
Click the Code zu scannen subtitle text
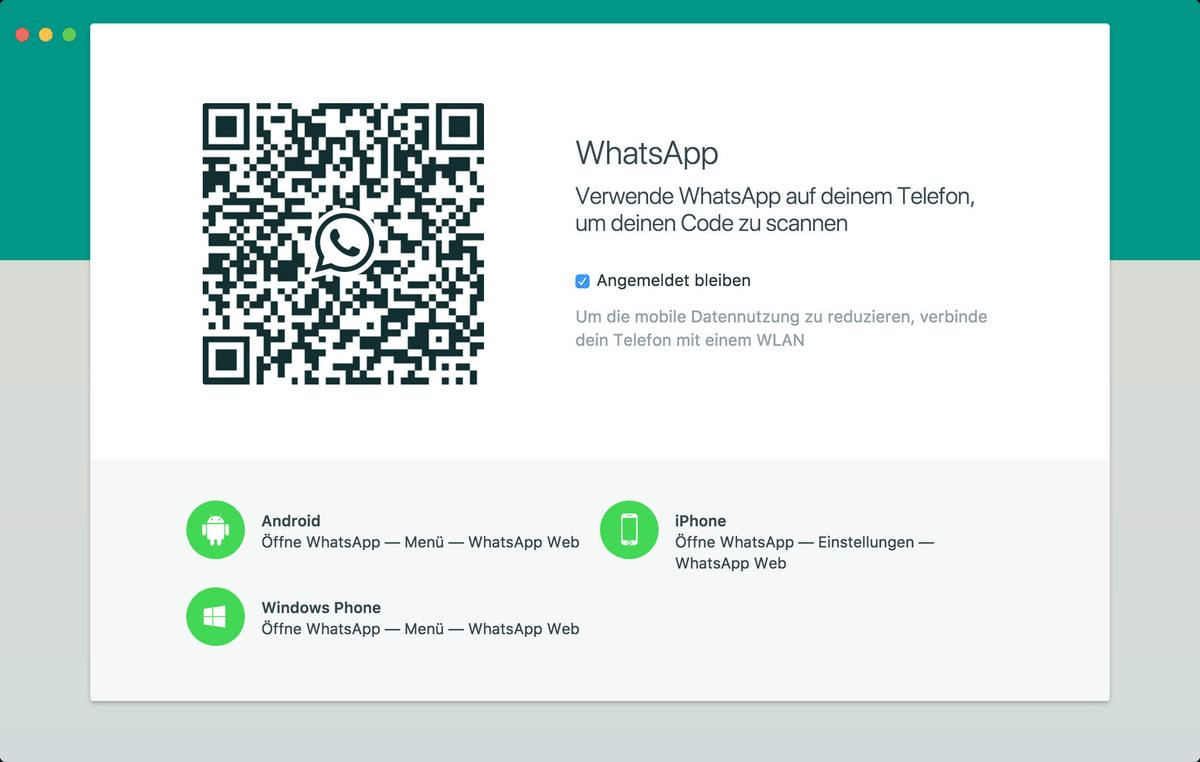click(780, 210)
